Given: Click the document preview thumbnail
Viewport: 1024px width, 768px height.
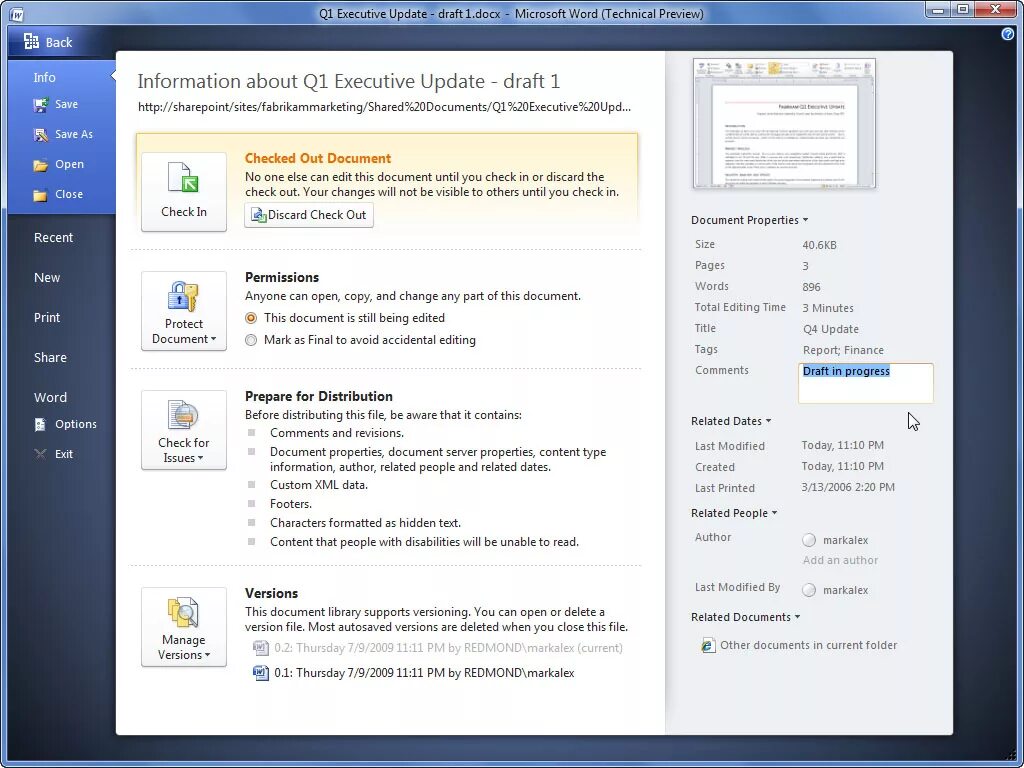Looking at the screenshot, I should (784, 123).
